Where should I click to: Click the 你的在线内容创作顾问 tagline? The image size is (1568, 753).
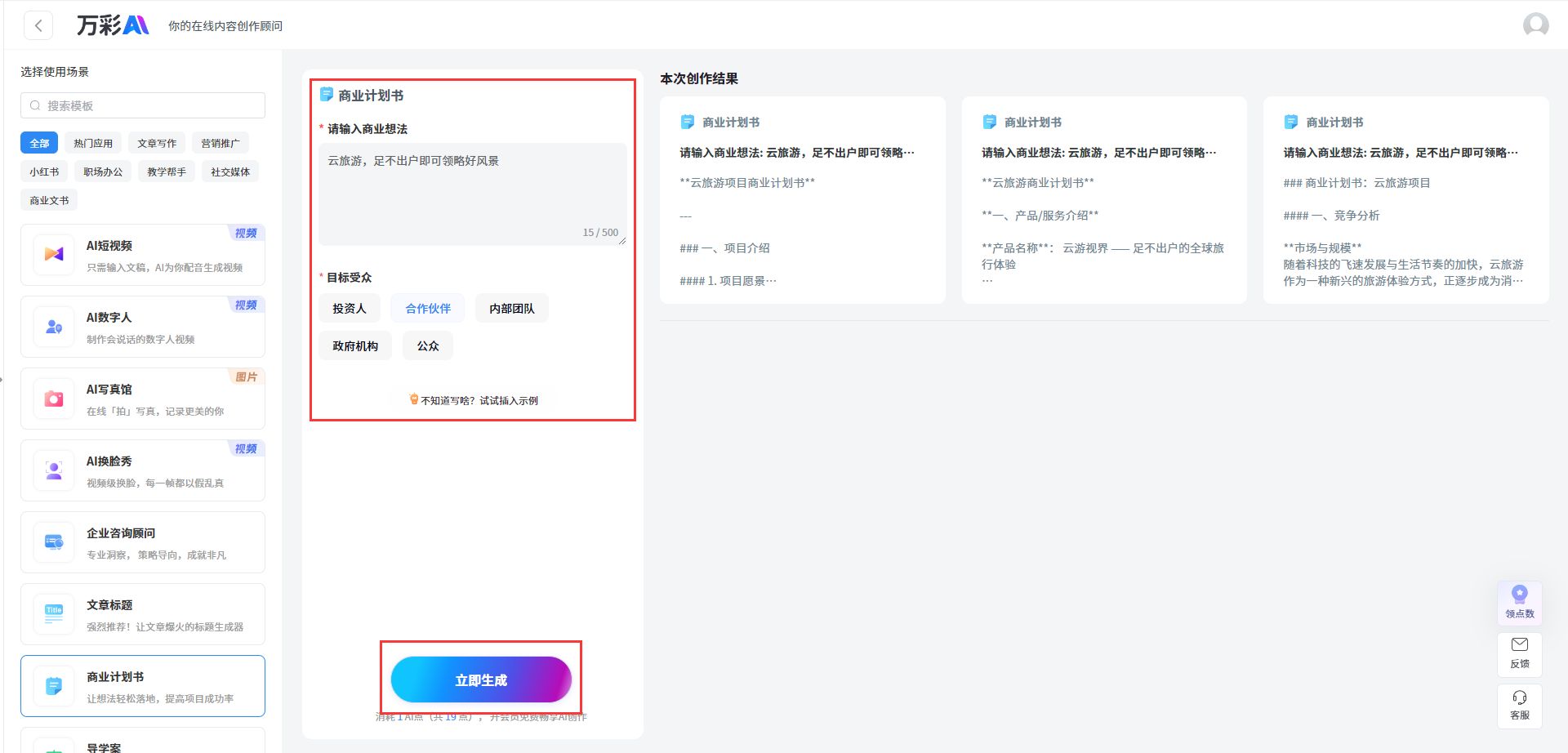click(x=225, y=26)
